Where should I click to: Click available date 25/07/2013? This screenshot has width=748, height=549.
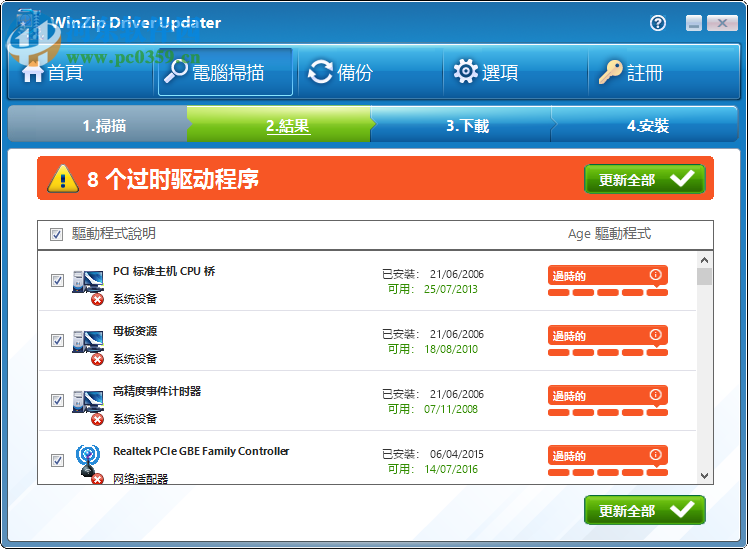[451, 289]
